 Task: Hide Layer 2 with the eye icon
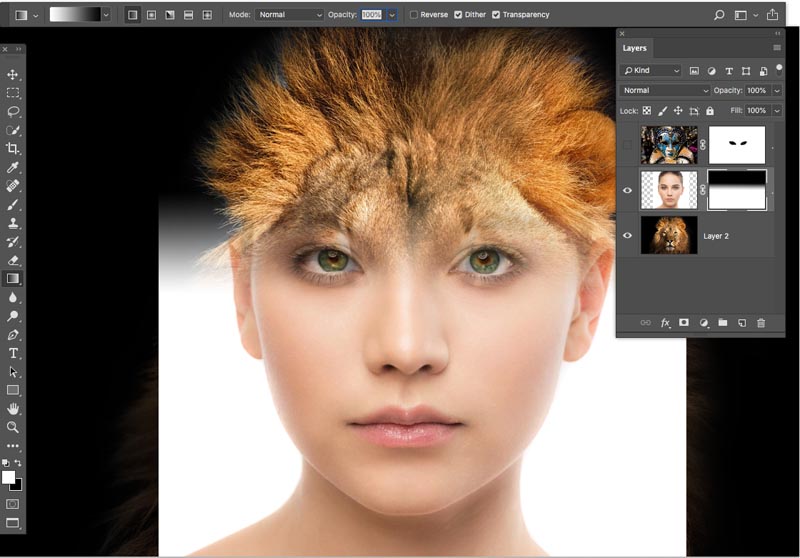pyautogui.click(x=628, y=235)
